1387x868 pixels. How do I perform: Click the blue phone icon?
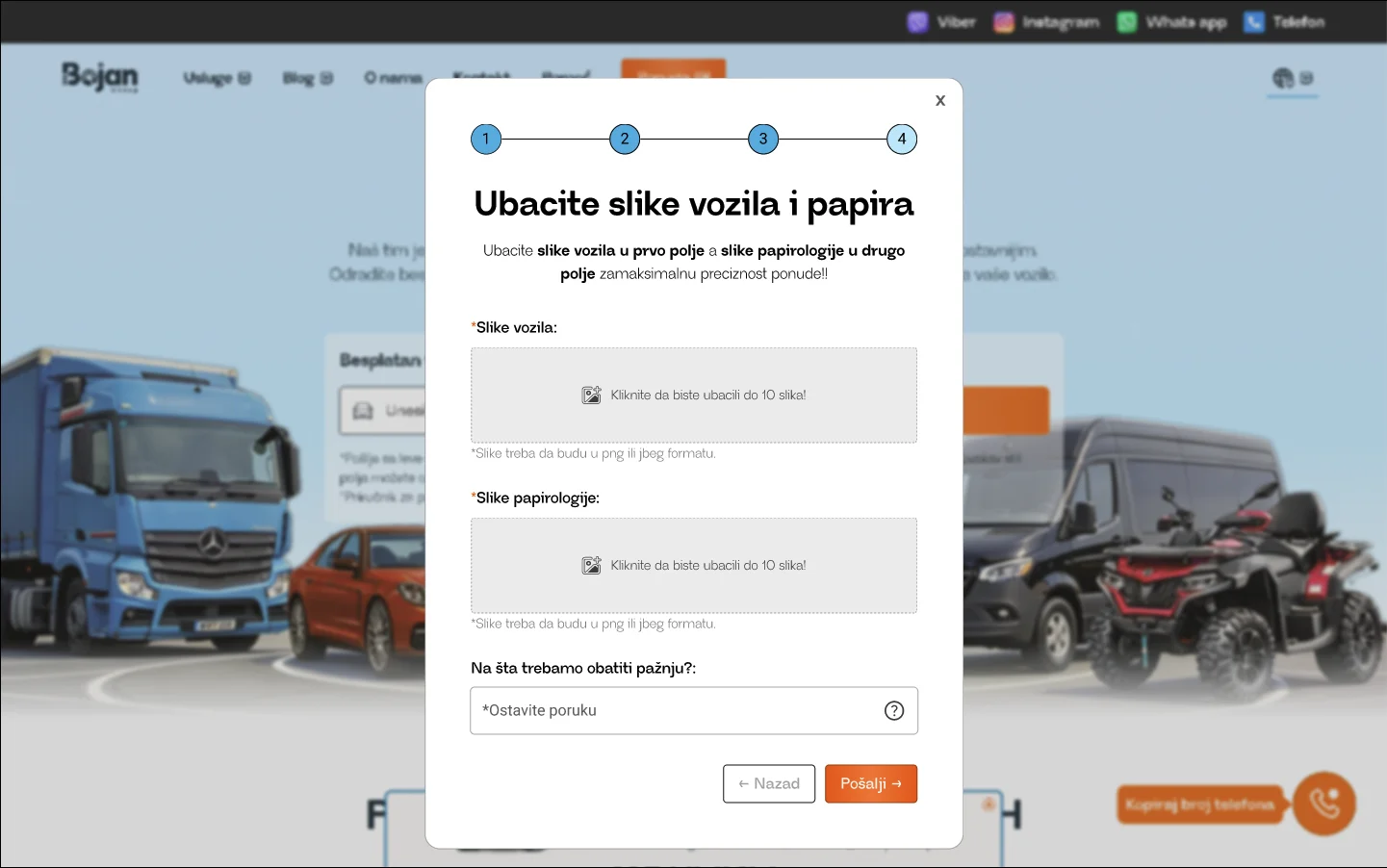tap(1254, 21)
